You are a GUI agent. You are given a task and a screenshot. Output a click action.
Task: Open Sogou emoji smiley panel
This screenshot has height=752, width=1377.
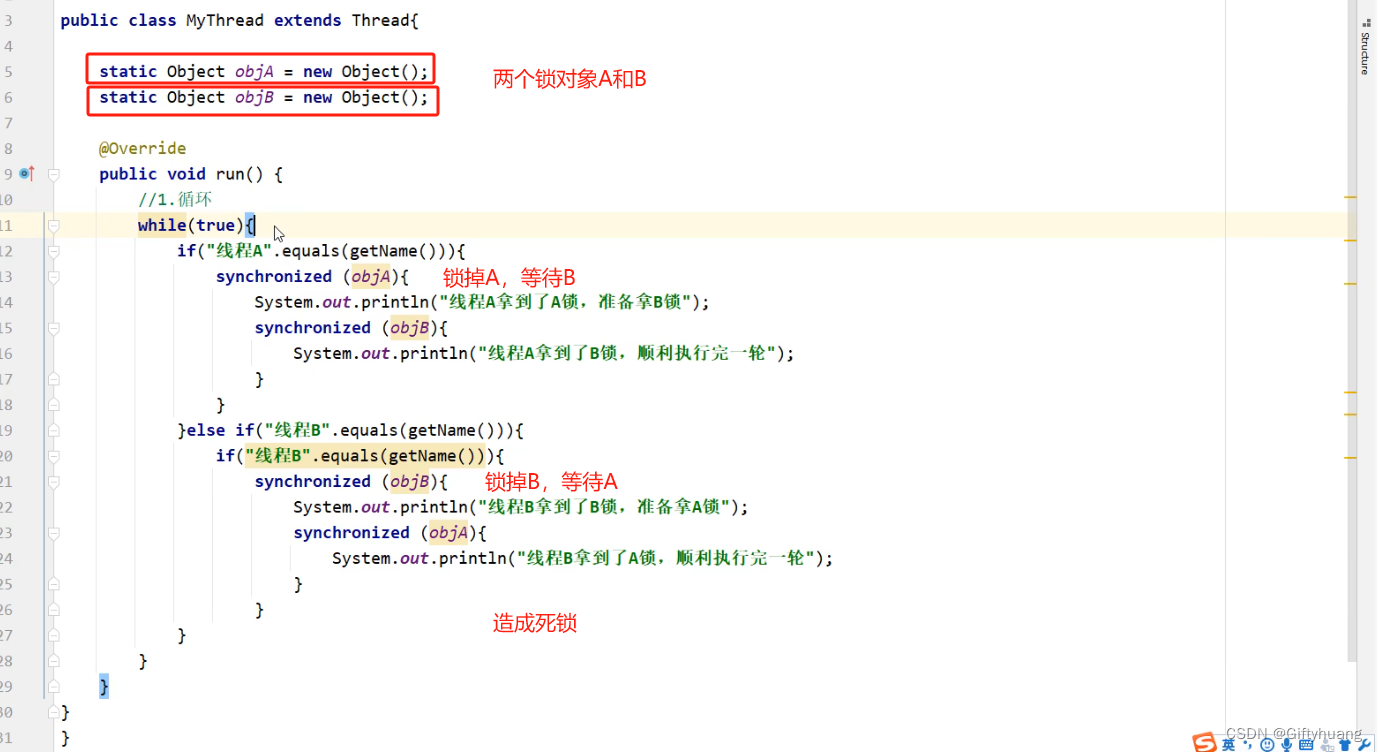tap(1267, 744)
